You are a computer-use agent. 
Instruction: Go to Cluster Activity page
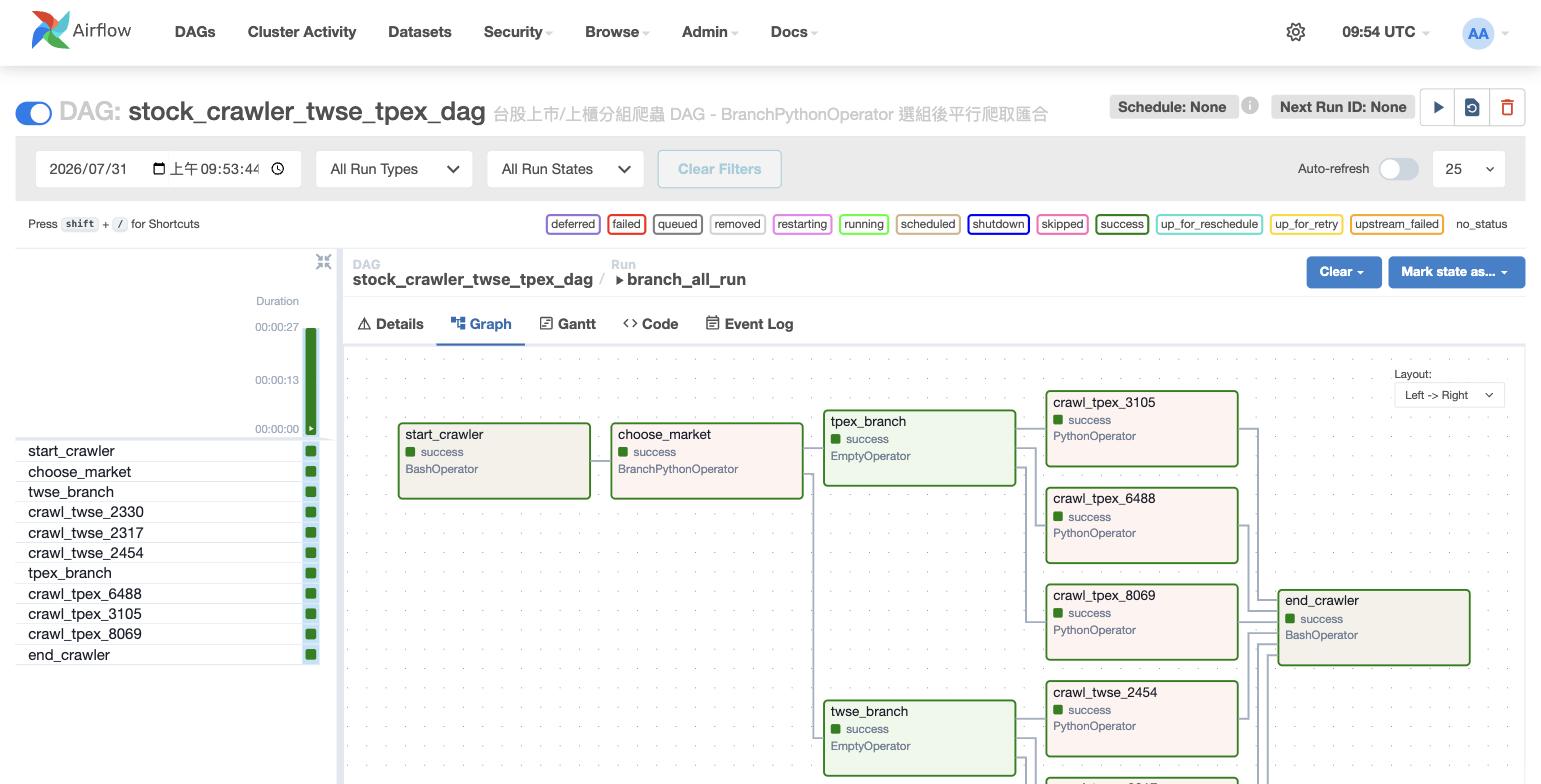(x=302, y=32)
